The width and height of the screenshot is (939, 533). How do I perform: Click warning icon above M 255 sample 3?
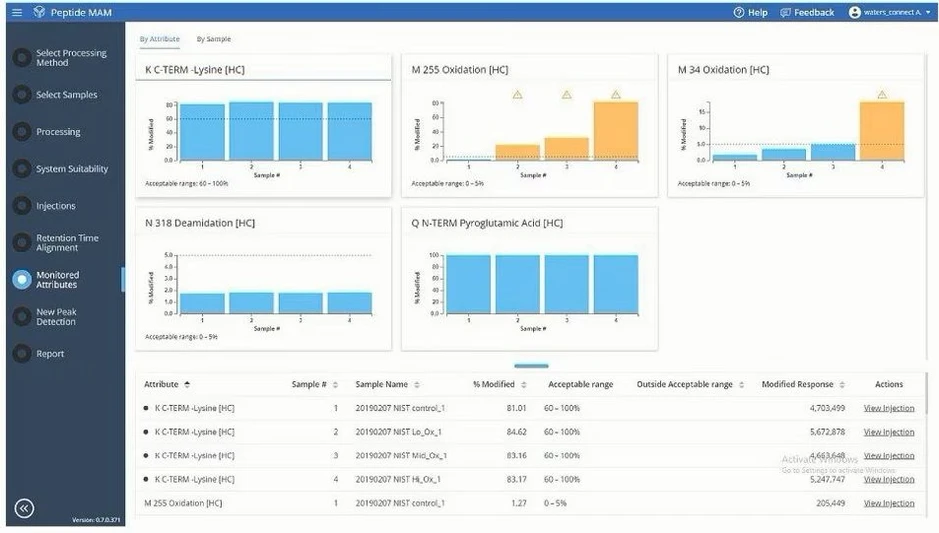pos(567,95)
